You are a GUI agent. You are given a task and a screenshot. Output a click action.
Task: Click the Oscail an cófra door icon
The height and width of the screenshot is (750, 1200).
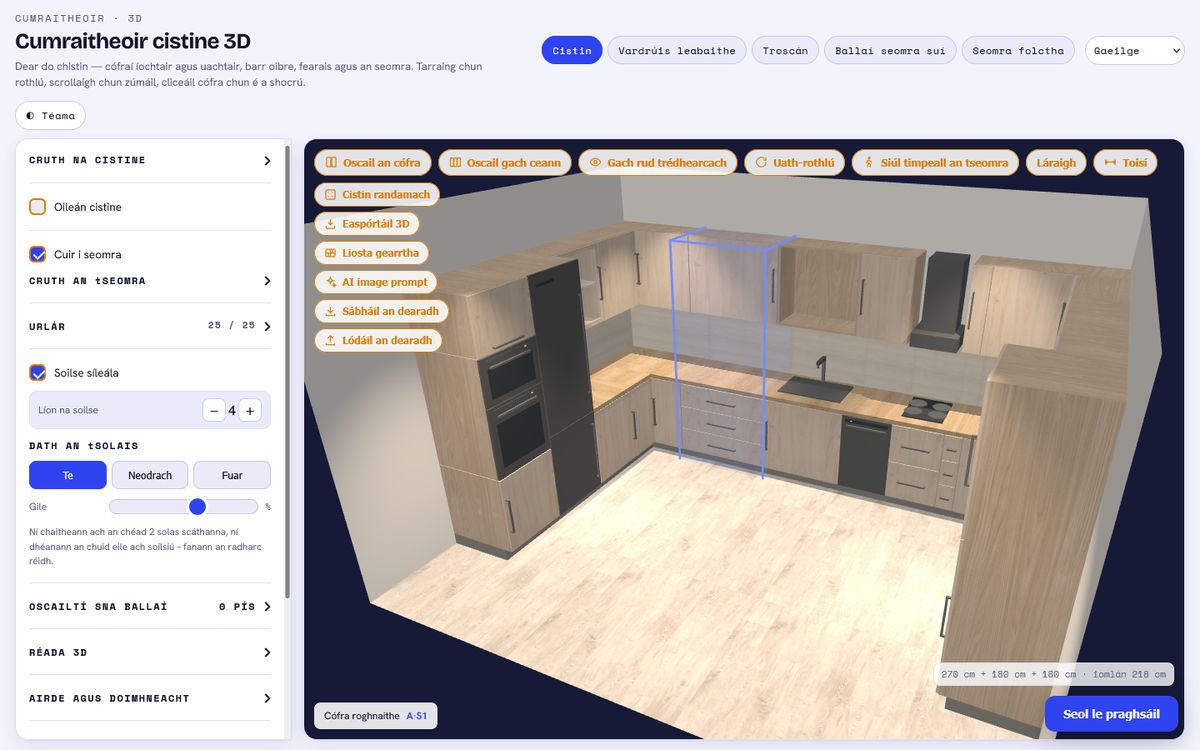(x=331, y=163)
